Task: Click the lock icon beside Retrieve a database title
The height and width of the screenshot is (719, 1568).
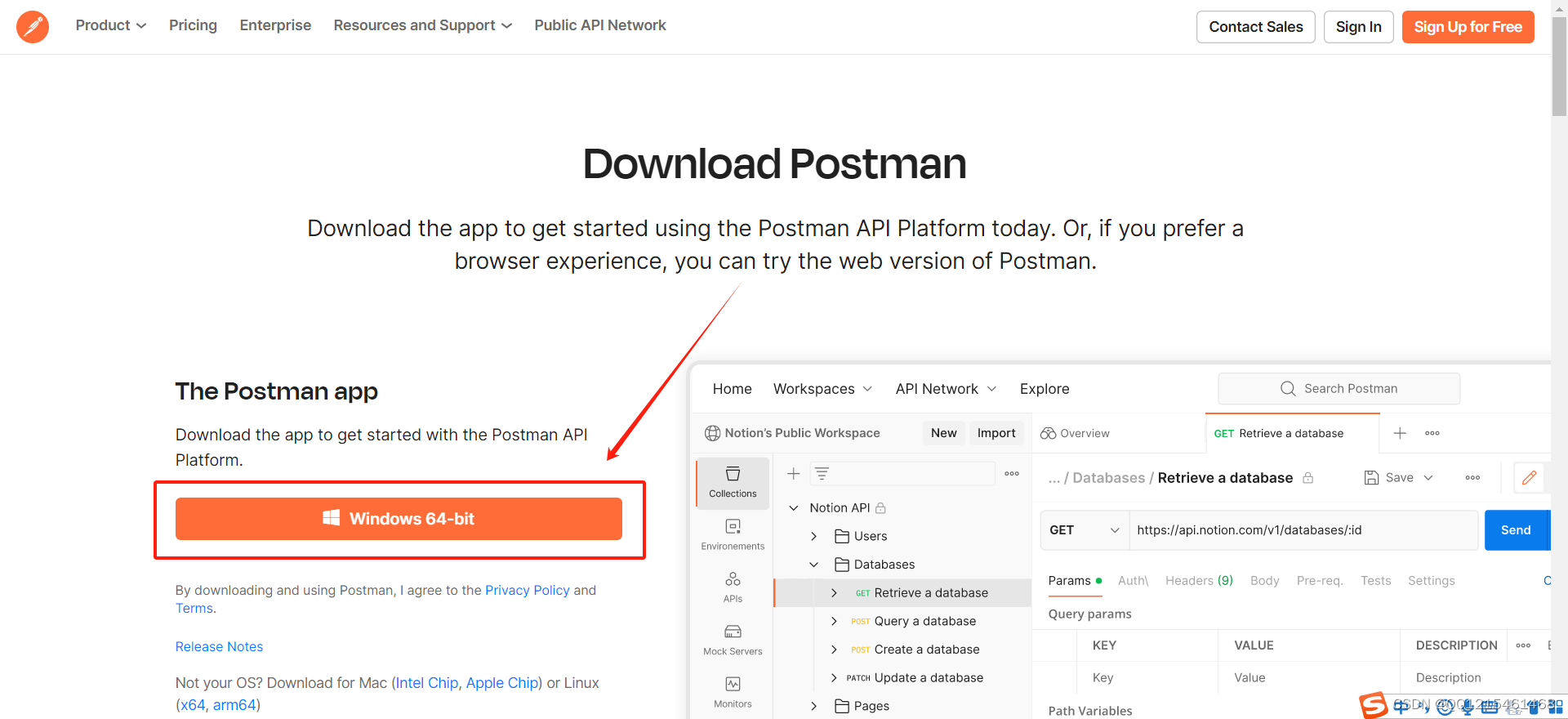Action: [x=1307, y=478]
